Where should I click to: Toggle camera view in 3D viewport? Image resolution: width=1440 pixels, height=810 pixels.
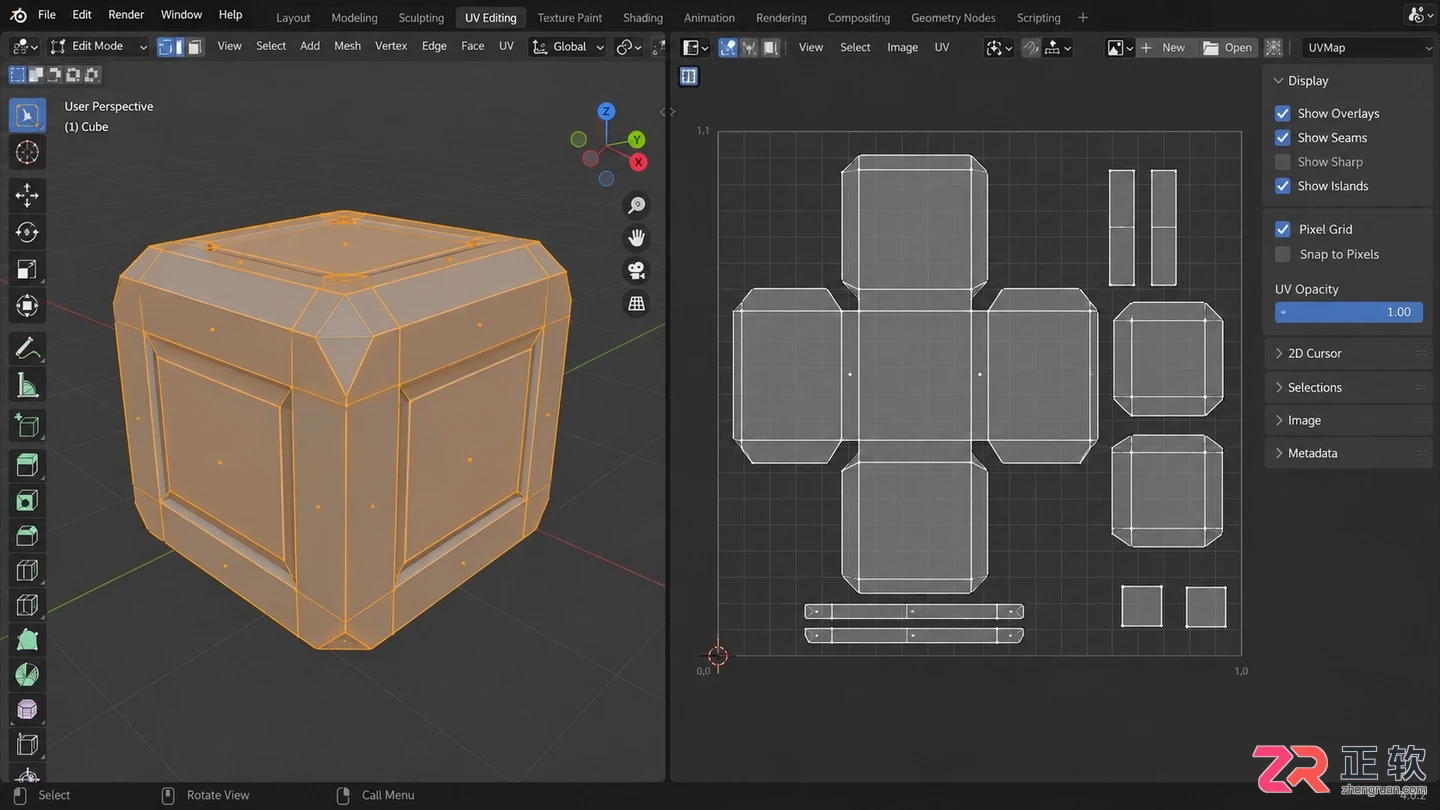(636, 271)
